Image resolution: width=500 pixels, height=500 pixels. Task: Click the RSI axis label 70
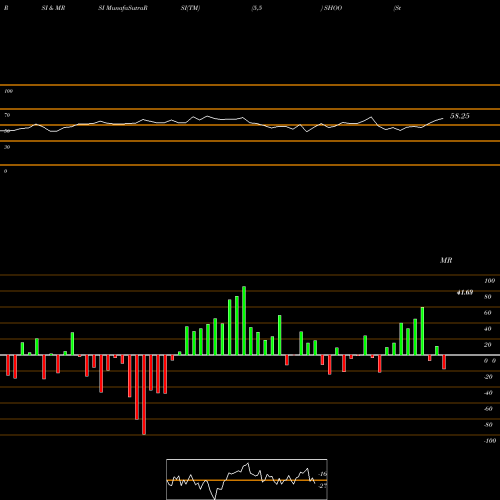point(7,115)
